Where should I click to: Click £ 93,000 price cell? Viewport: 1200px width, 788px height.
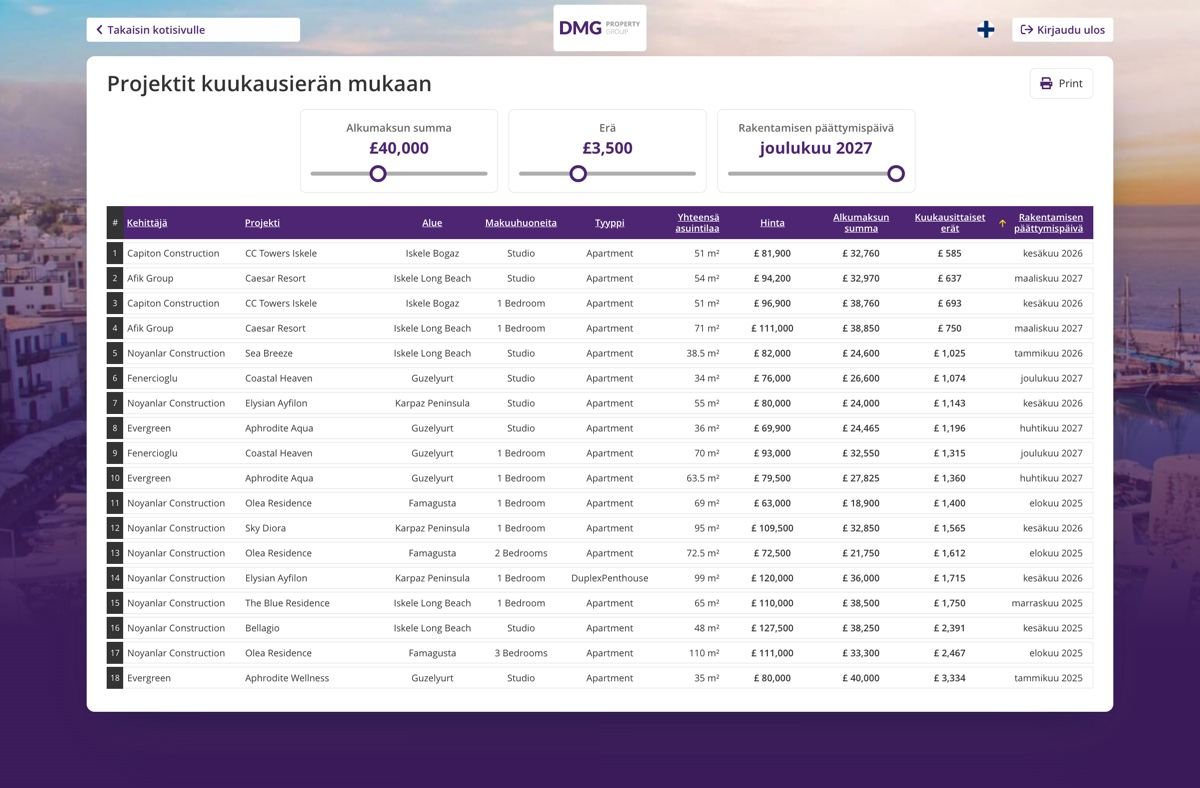click(771, 453)
